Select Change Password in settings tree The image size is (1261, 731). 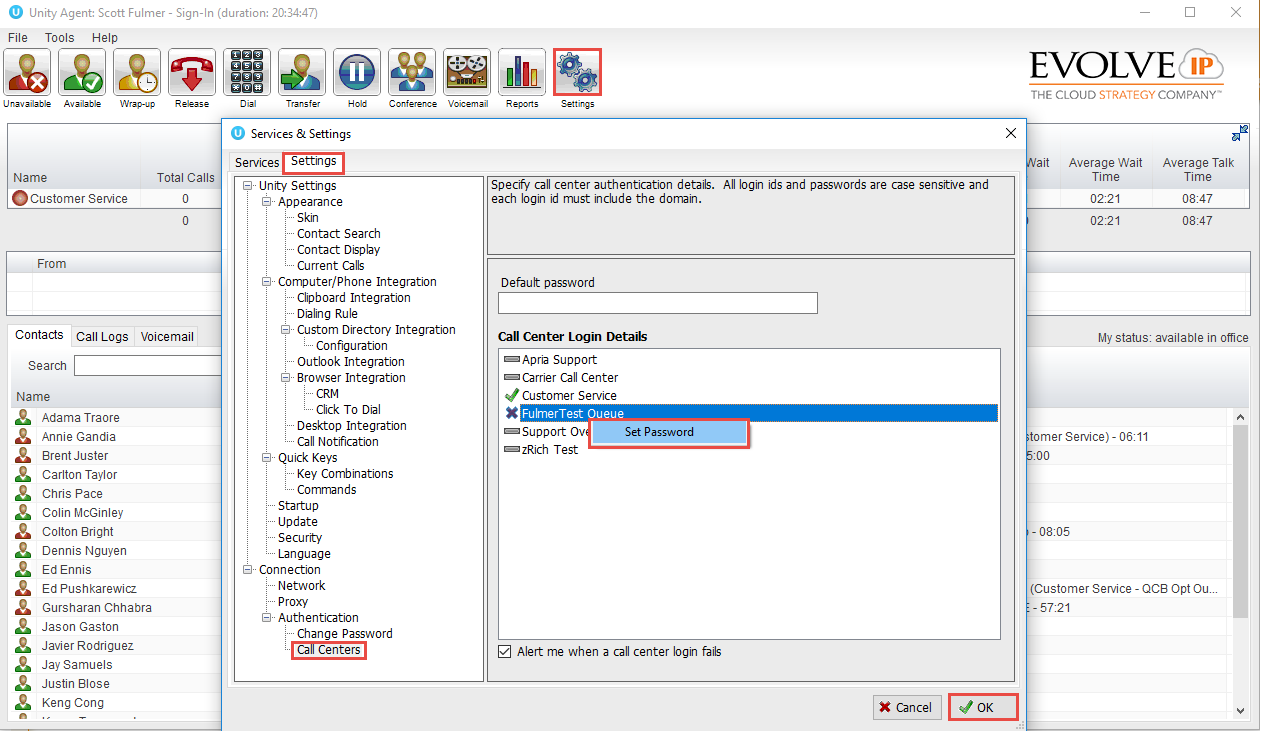[x=344, y=634]
